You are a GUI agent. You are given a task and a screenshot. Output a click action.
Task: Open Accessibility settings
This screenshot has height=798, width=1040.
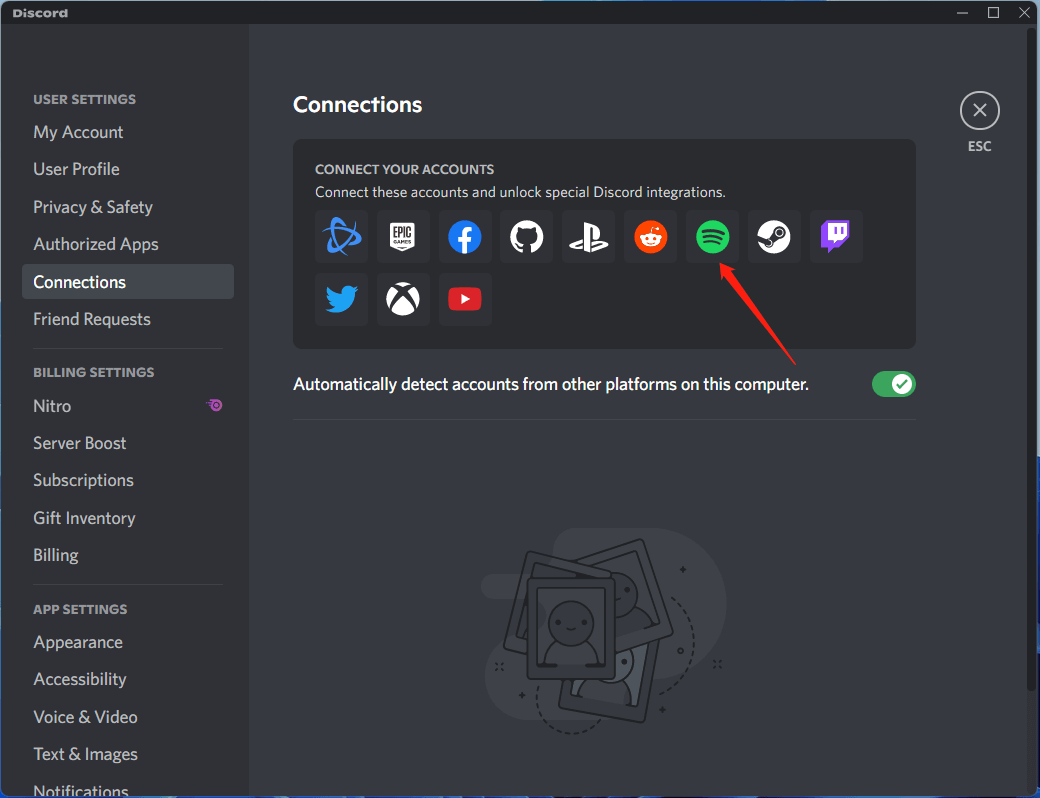pyautogui.click(x=128, y=679)
